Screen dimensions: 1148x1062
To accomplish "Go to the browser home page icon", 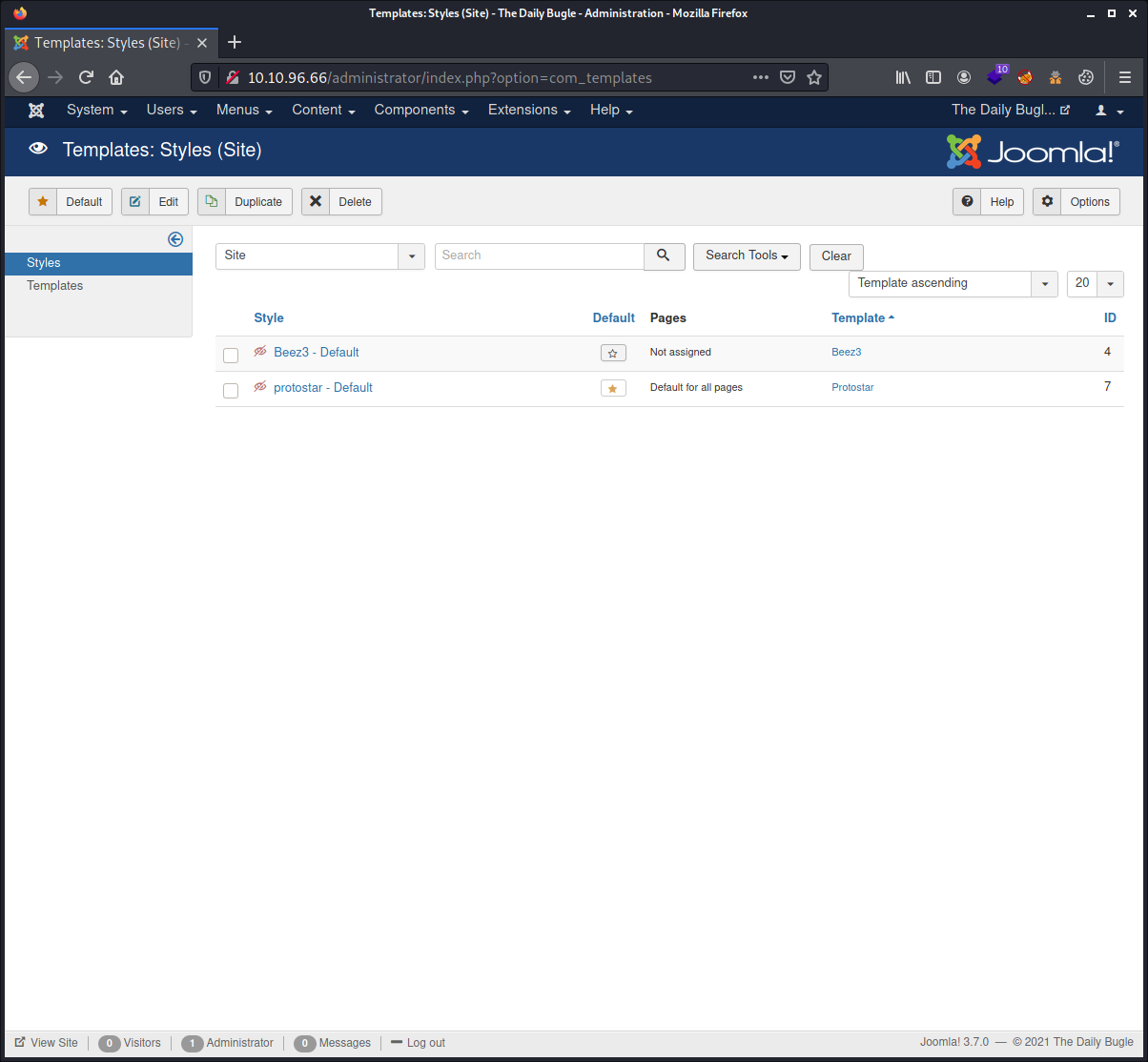I will point(116,77).
